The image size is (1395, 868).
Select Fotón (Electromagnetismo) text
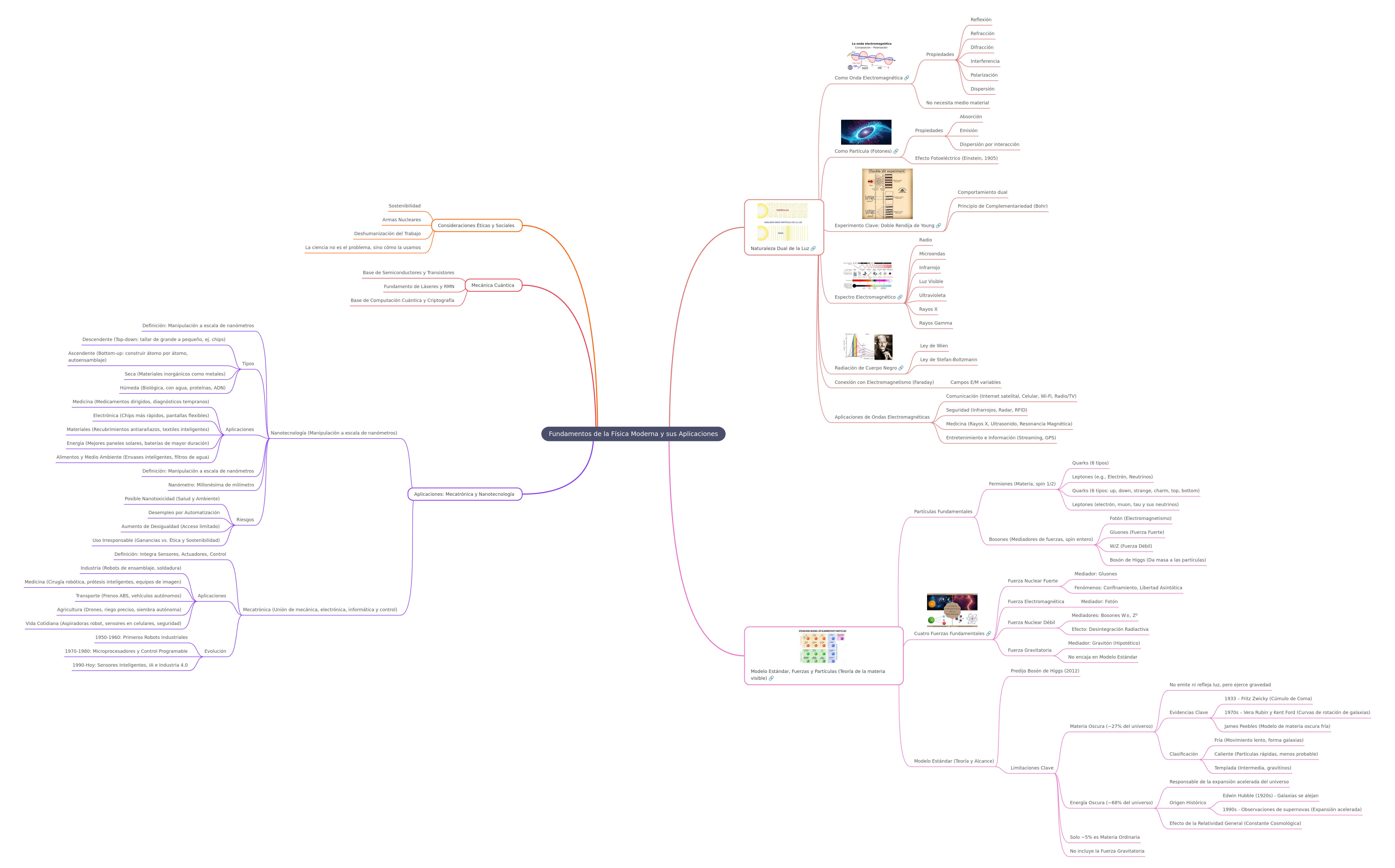[1140, 518]
